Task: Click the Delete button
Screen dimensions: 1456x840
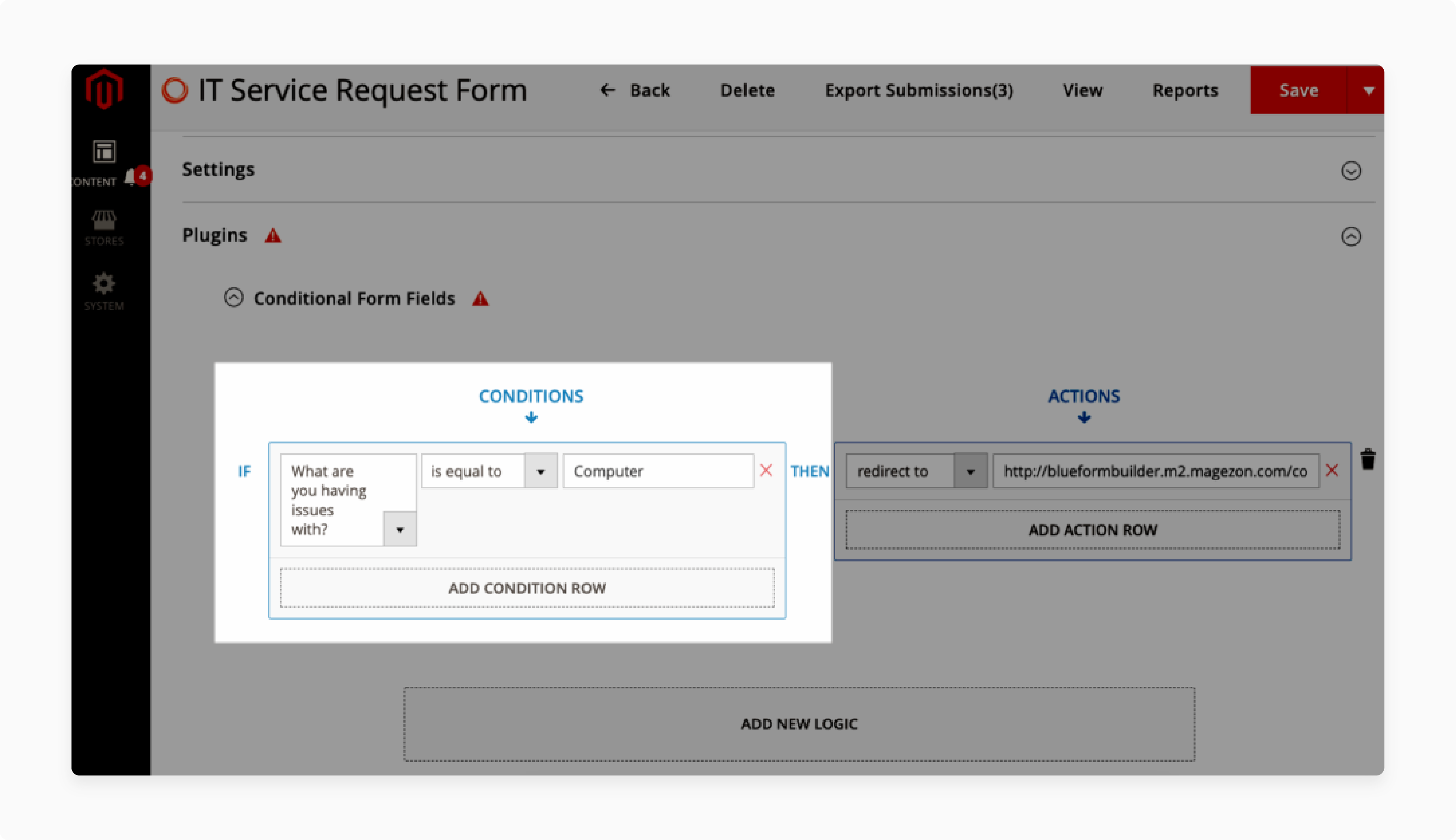Action: coord(747,90)
